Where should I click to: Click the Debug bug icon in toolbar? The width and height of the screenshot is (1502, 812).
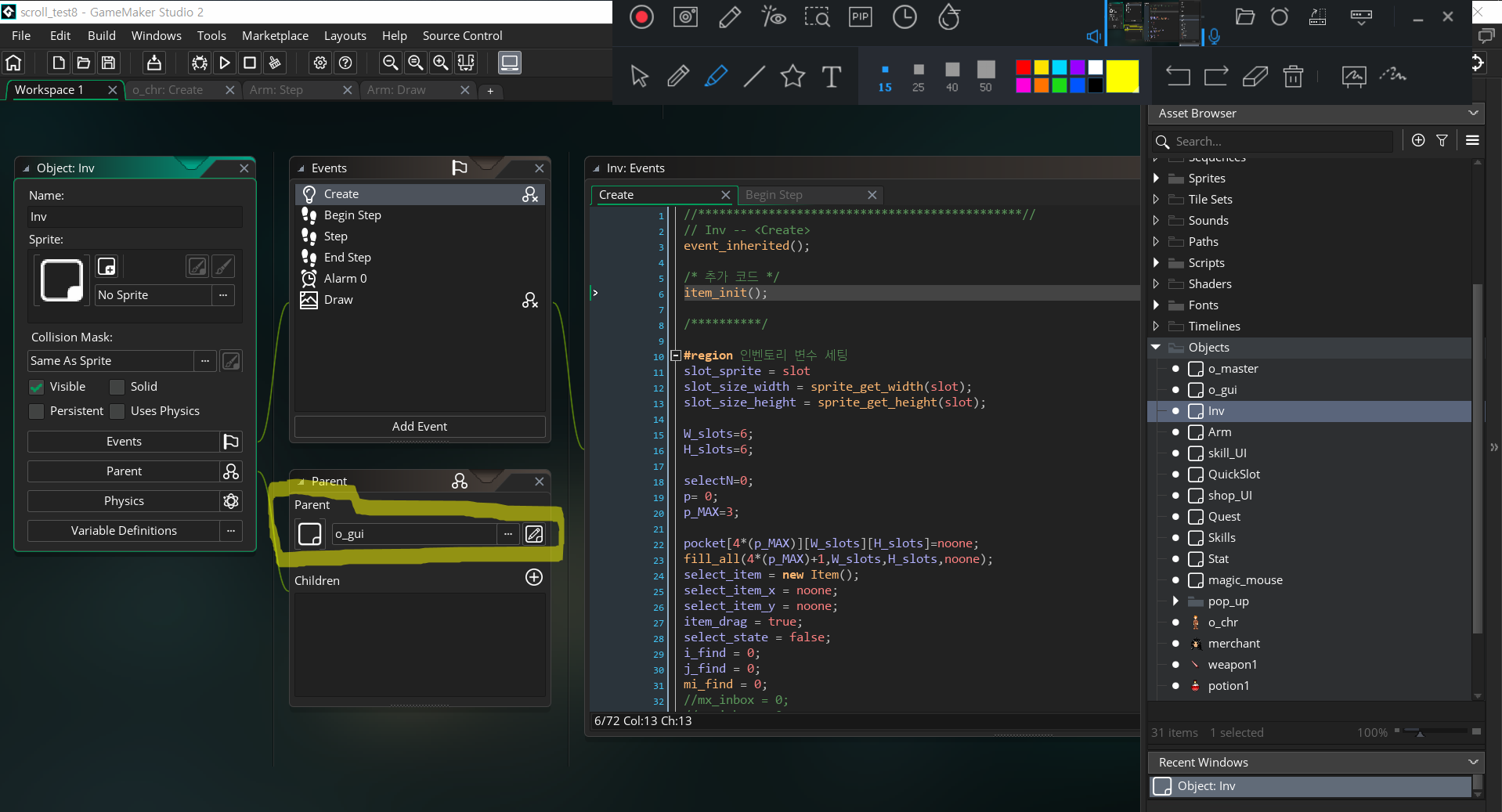(x=200, y=63)
